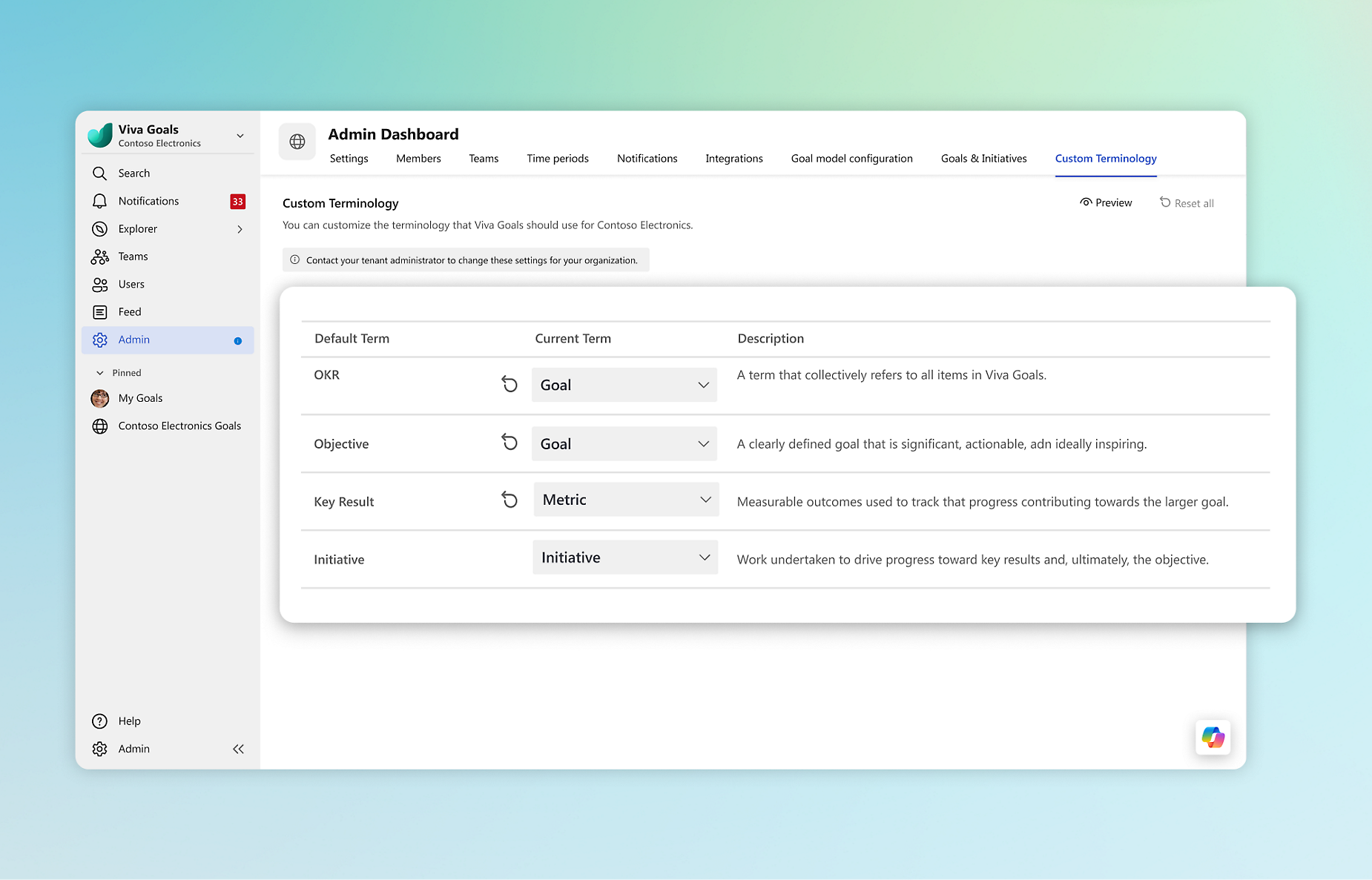The width and height of the screenshot is (1372, 880).
Task: Open the OKR current term dropdown
Action: (624, 385)
